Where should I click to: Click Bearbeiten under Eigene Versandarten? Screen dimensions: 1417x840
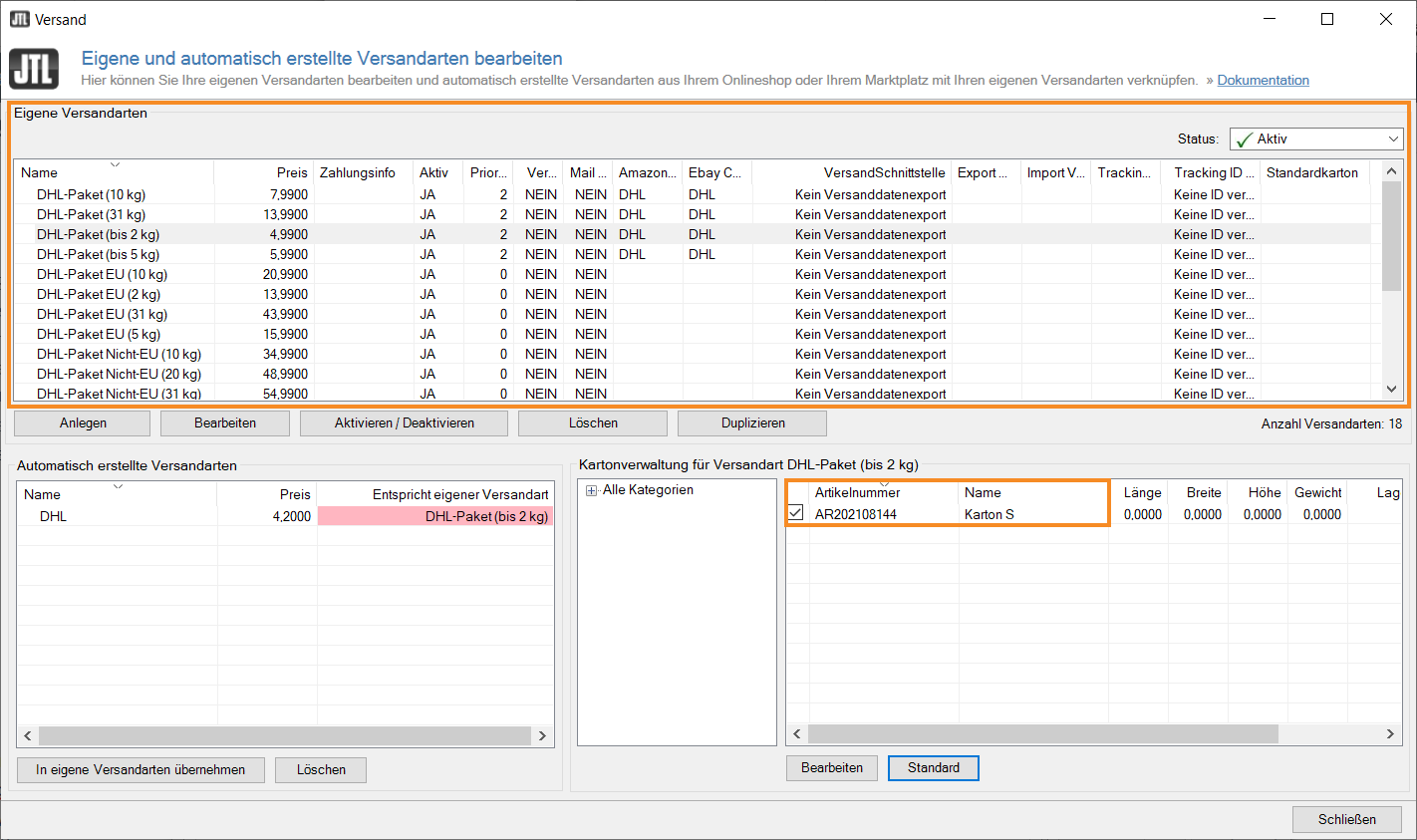click(225, 423)
